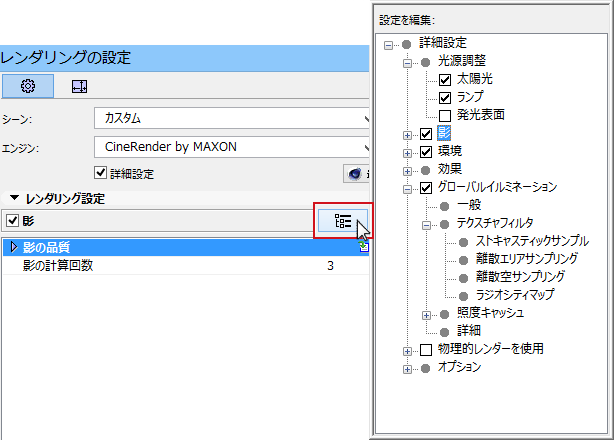This screenshot has width=614, height=440.
Task: Select the 影の計算回数 row
Action: coord(186,265)
